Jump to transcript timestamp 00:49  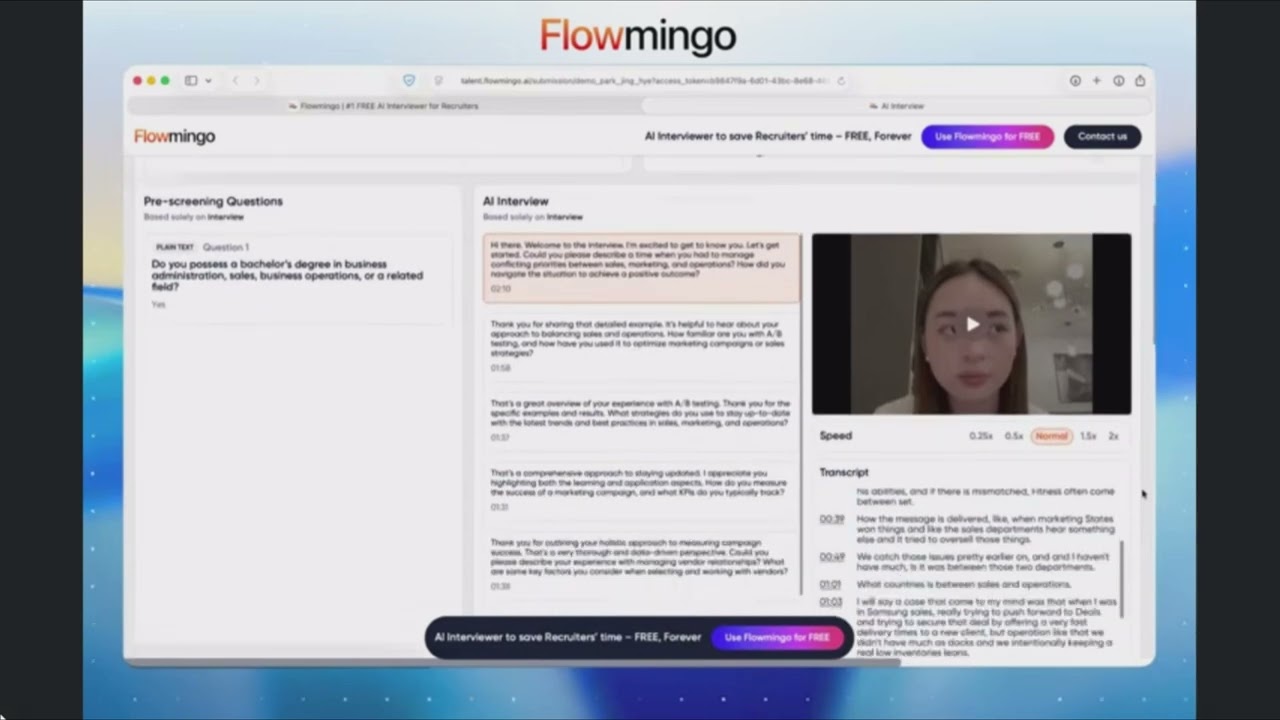click(832, 557)
